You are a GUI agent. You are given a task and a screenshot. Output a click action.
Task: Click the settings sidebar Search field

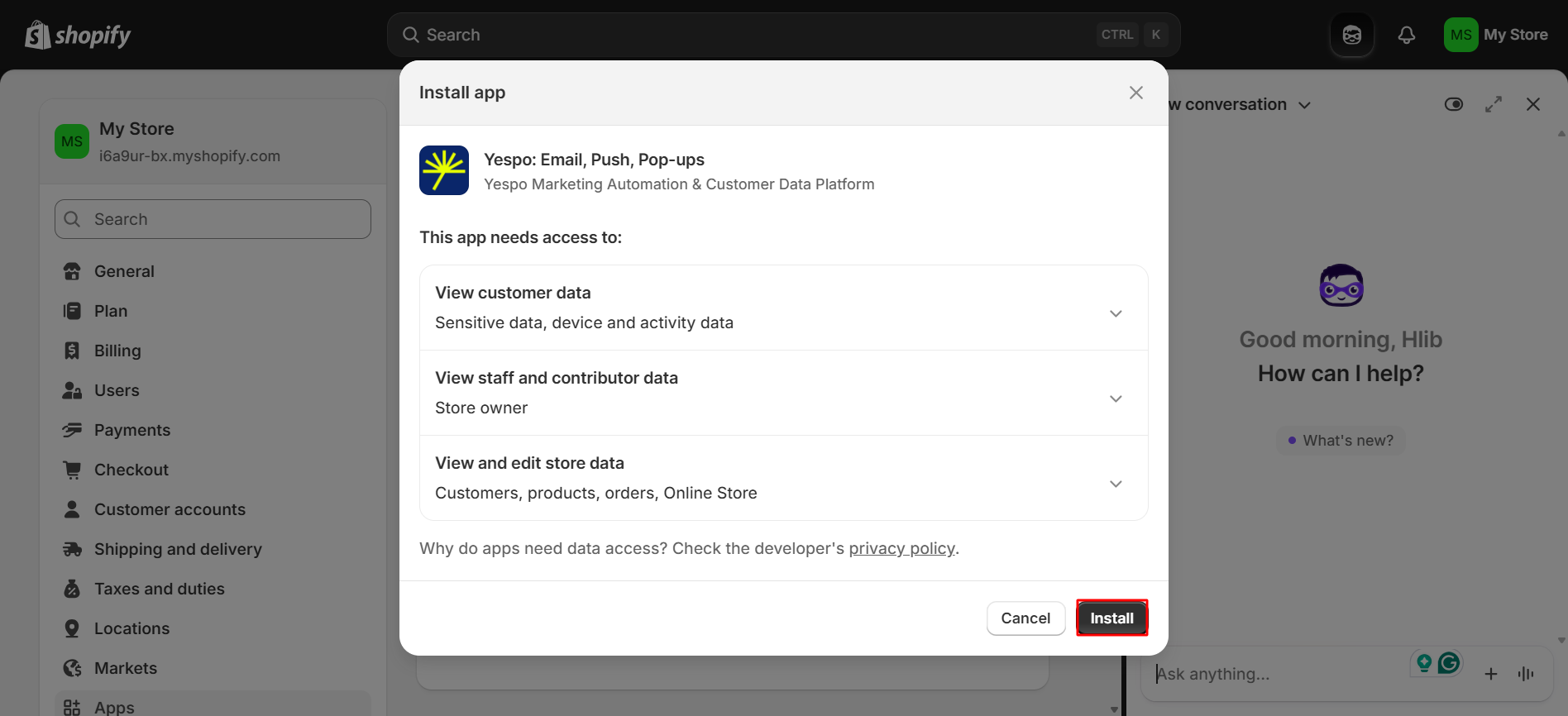click(x=213, y=219)
